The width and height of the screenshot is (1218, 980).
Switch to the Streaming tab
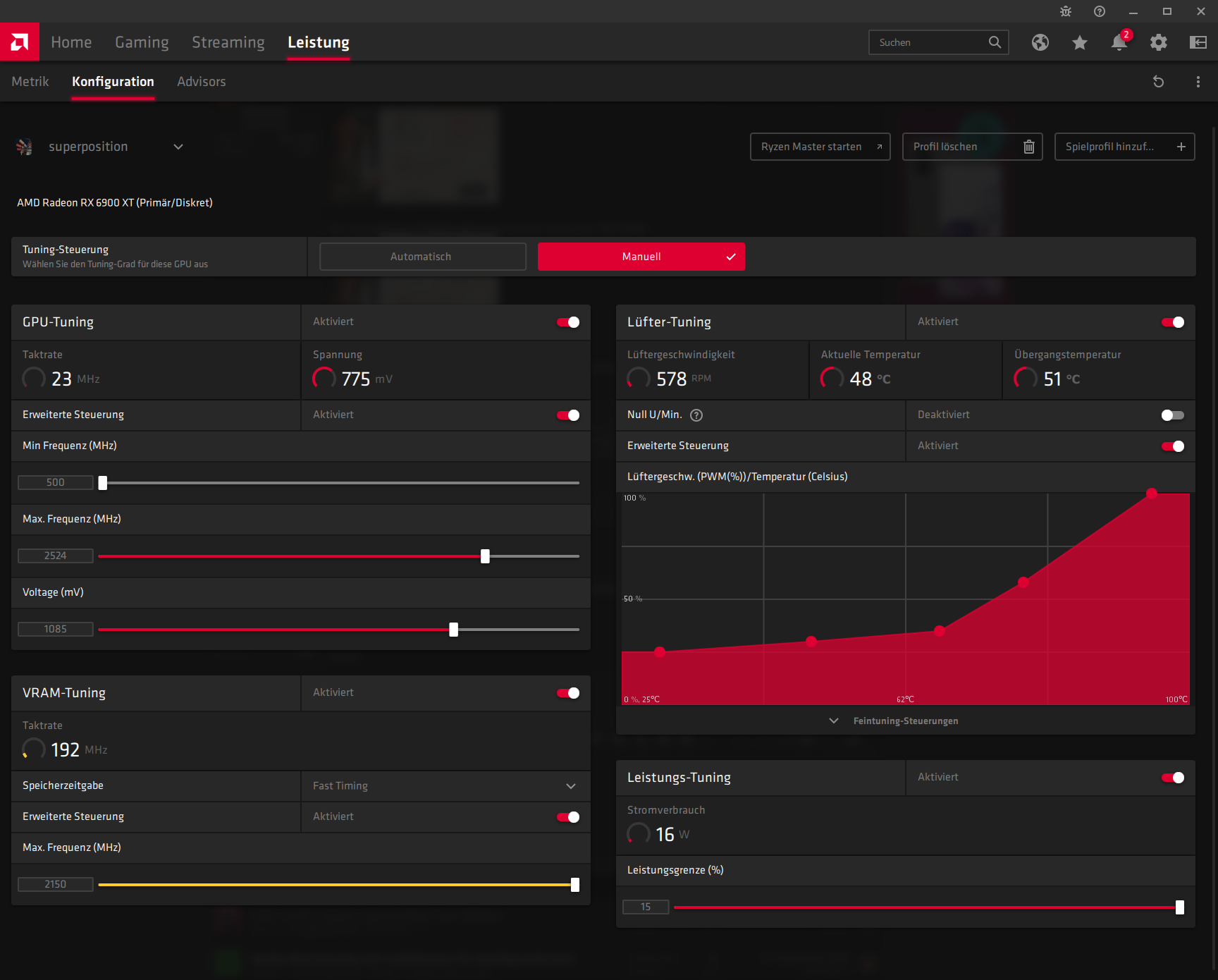[228, 42]
